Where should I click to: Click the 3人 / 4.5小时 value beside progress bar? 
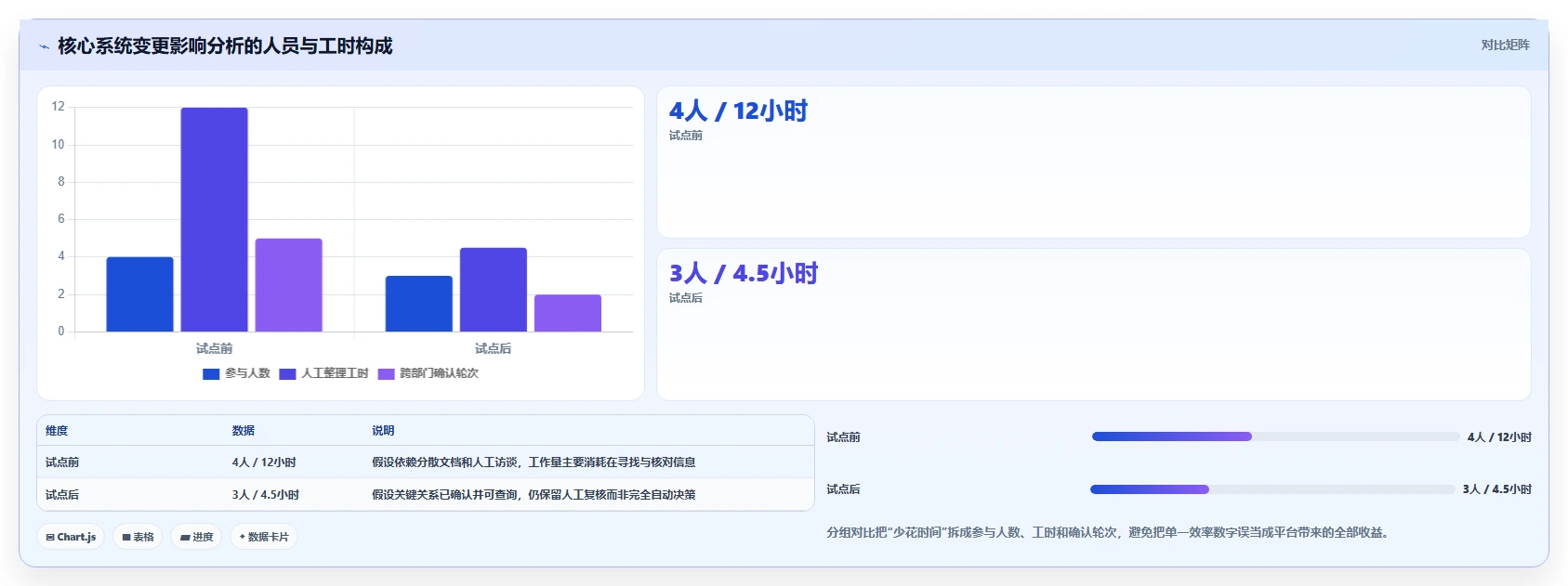pyautogui.click(x=1497, y=489)
